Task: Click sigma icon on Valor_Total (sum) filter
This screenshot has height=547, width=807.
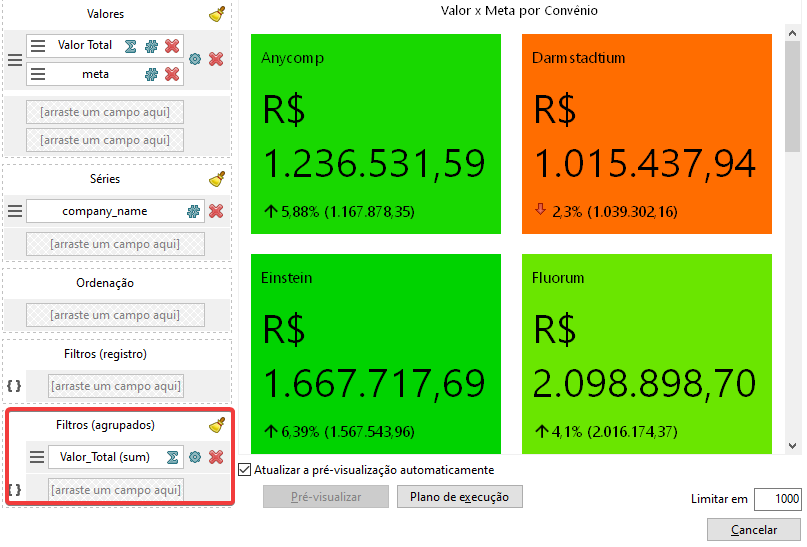Action: click(172, 457)
